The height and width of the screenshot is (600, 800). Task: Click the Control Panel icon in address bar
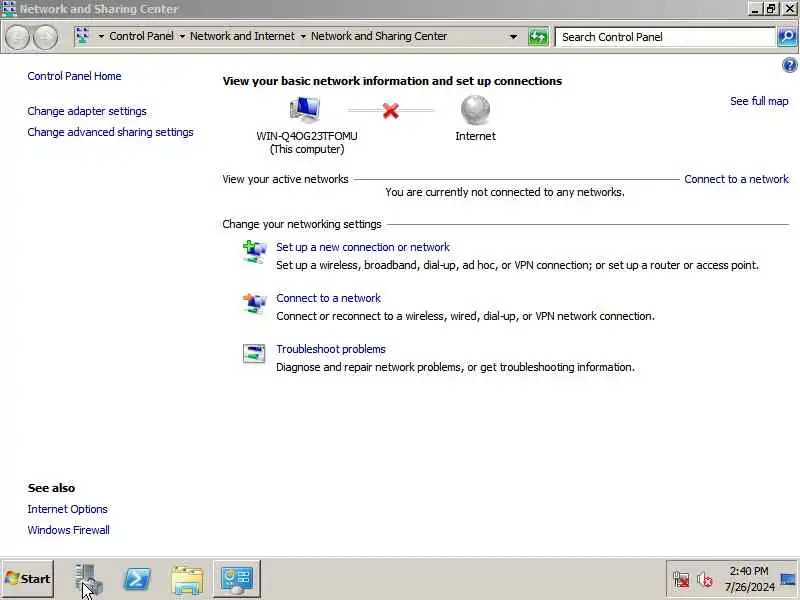tap(82, 36)
